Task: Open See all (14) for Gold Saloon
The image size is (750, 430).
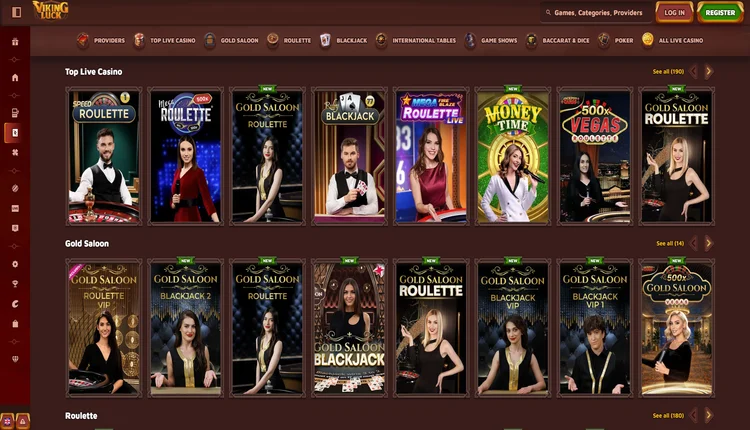Action: [670, 243]
